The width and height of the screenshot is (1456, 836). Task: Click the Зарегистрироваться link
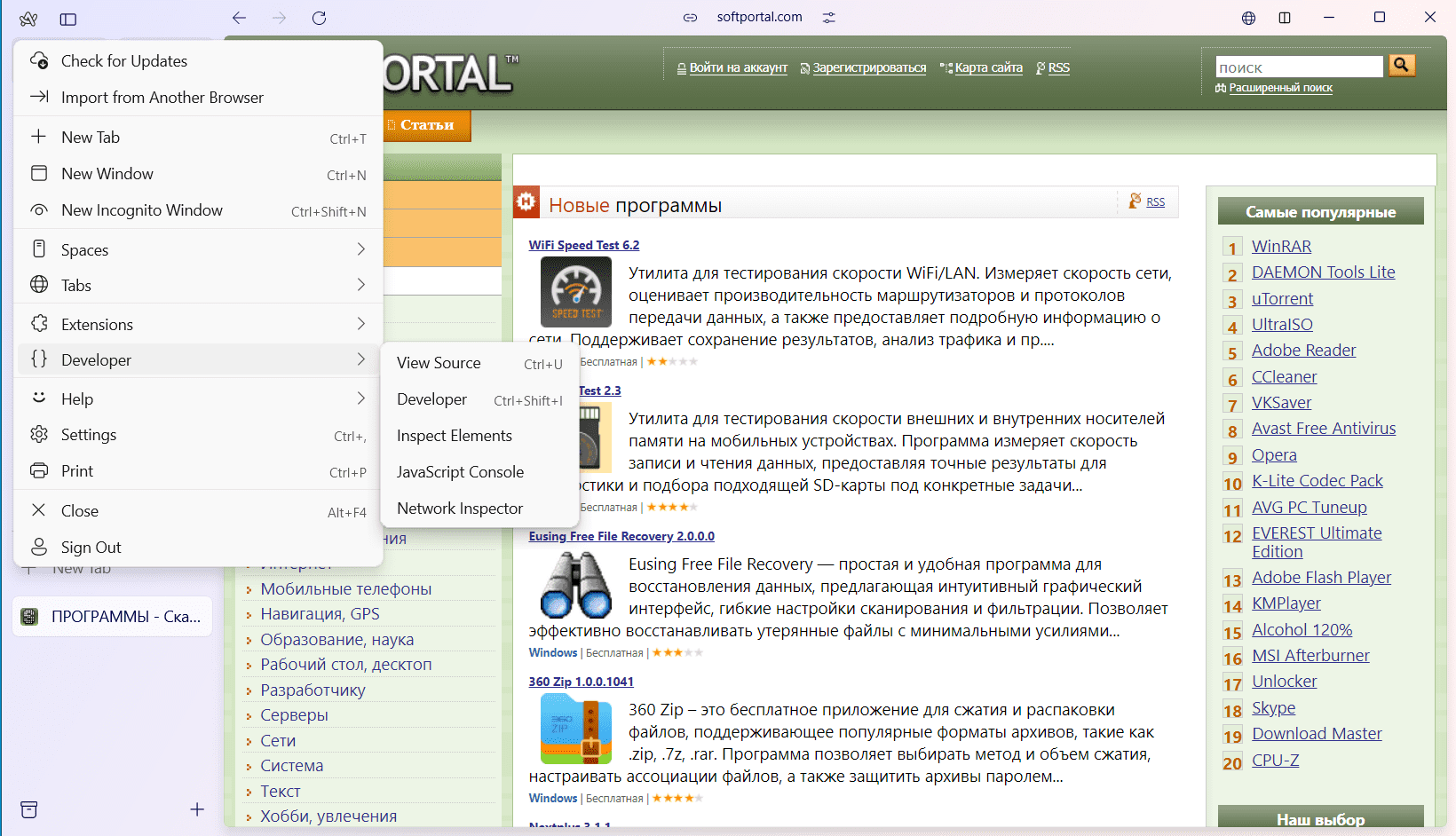point(869,67)
